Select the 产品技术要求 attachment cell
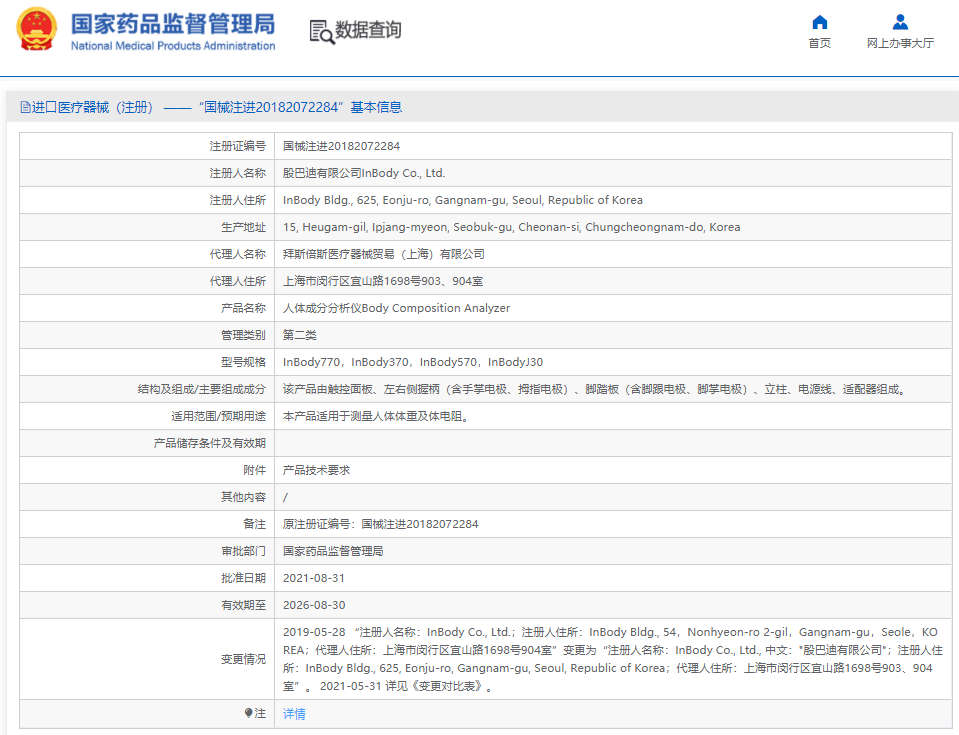 click(316, 470)
